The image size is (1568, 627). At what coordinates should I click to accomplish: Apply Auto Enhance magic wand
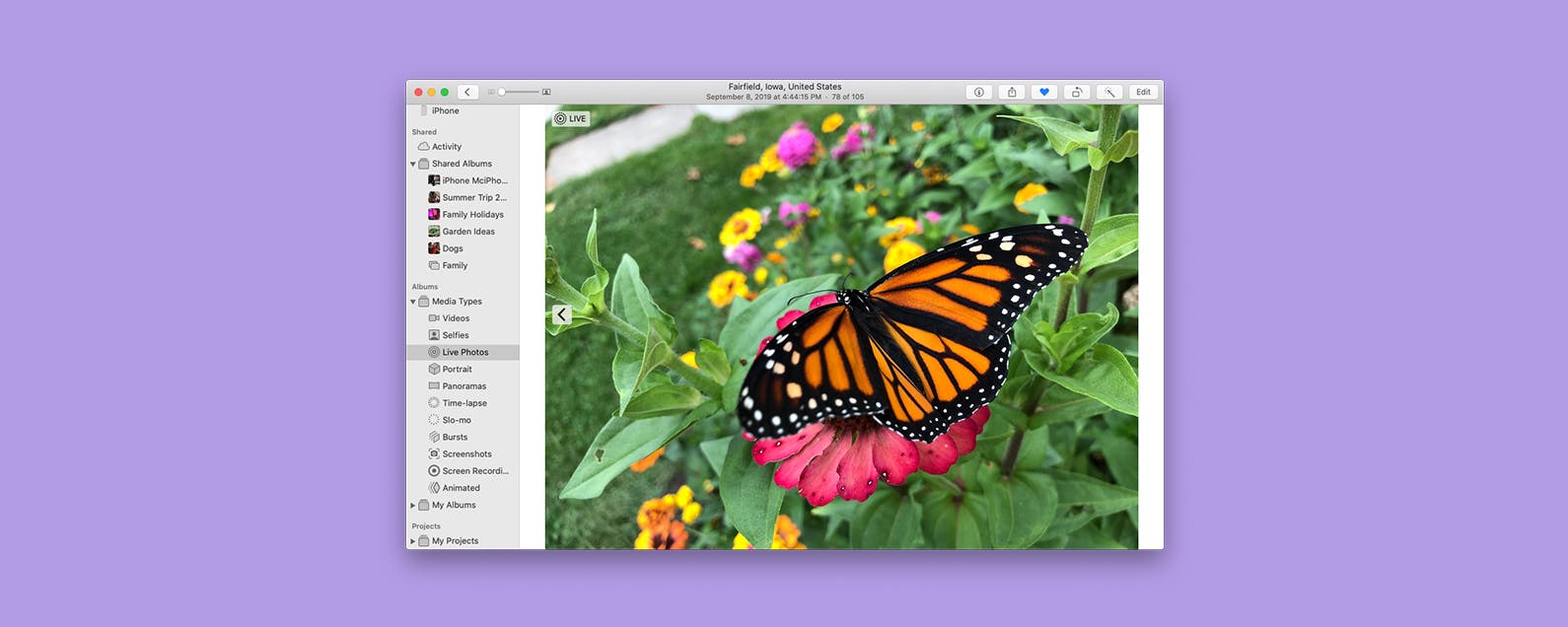[x=1109, y=93]
